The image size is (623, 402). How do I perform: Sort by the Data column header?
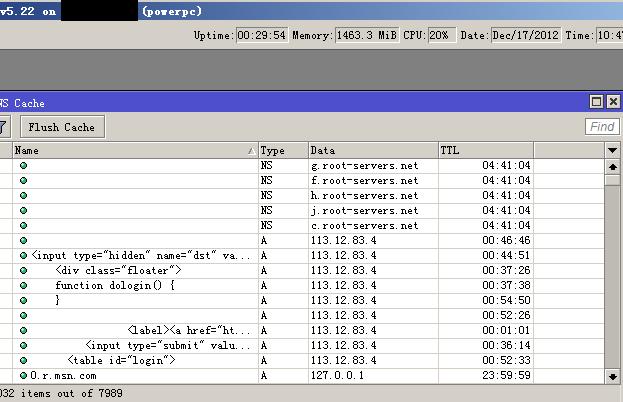pos(373,151)
